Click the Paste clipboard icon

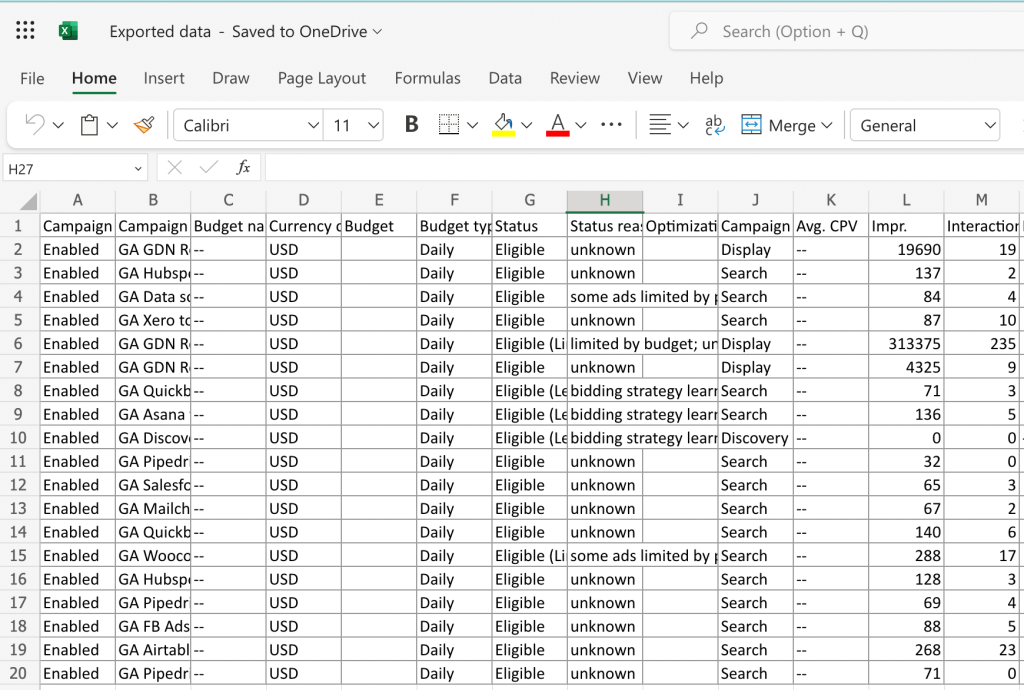pyautogui.click(x=89, y=124)
